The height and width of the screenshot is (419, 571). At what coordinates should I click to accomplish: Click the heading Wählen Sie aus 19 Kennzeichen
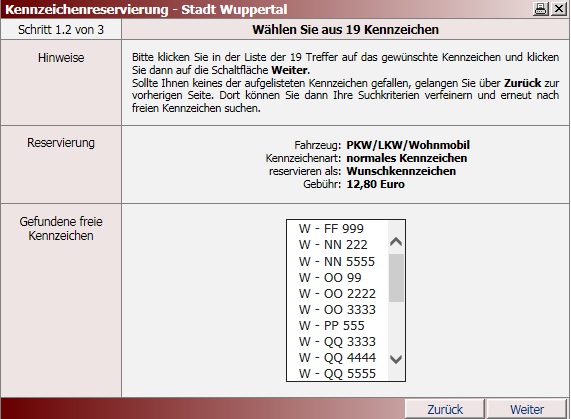click(x=346, y=29)
